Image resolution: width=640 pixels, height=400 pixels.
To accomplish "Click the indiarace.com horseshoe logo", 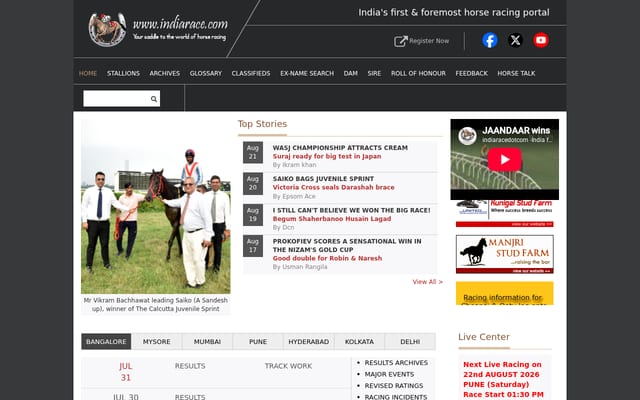I will point(108,29).
